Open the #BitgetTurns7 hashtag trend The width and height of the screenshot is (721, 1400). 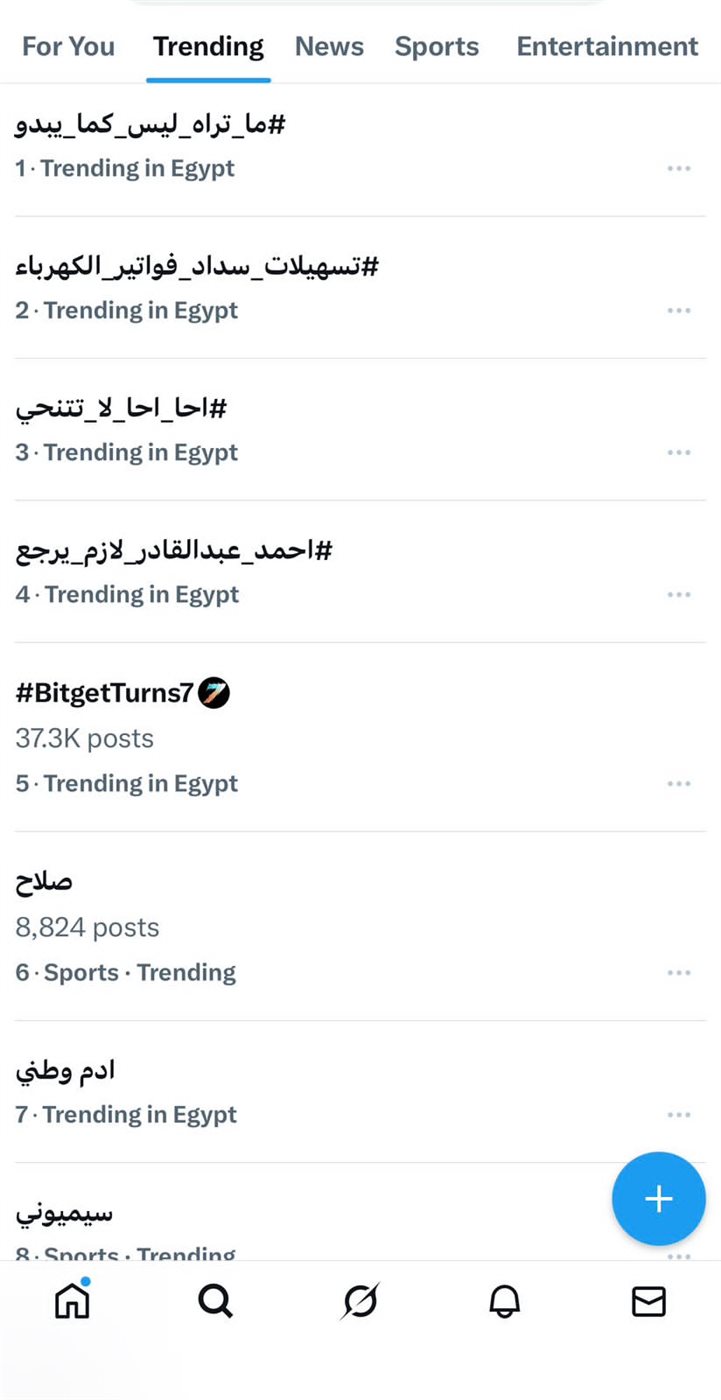pyautogui.click(x=104, y=693)
